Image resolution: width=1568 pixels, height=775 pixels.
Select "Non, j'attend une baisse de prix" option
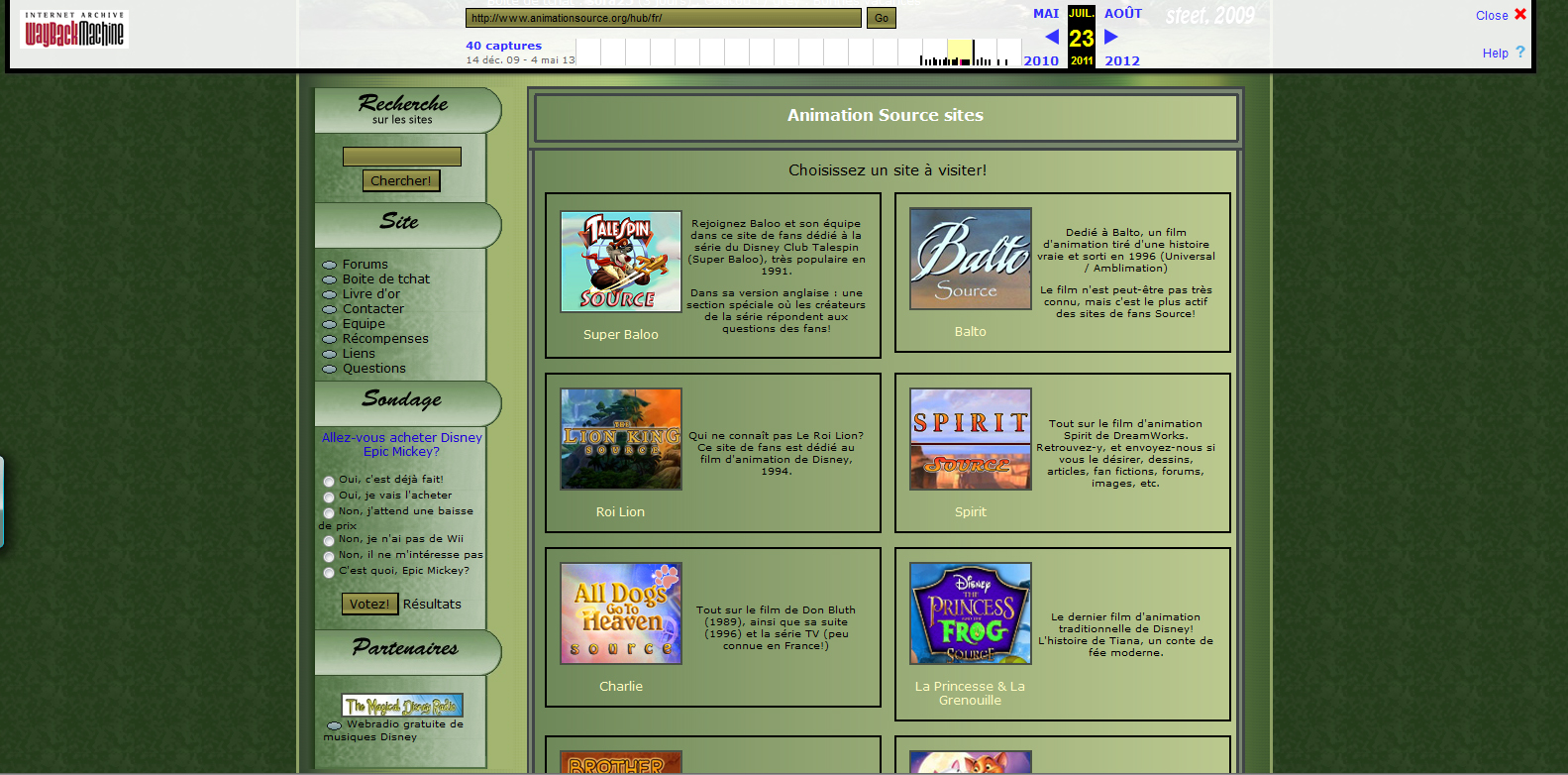(x=329, y=513)
